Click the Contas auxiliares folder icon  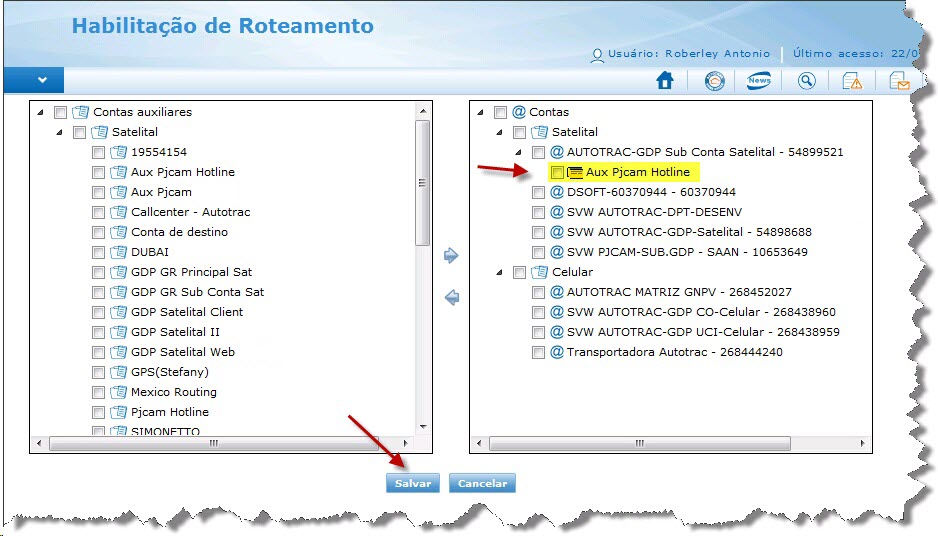80,112
